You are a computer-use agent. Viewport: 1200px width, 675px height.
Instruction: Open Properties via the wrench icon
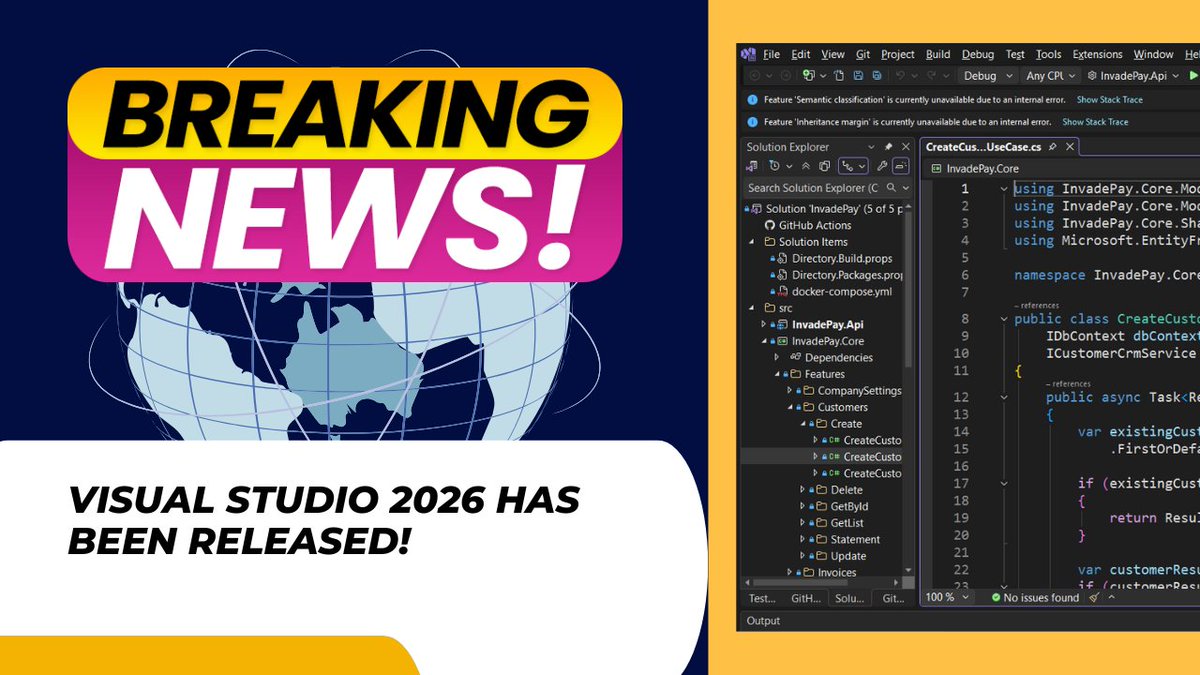[882, 166]
